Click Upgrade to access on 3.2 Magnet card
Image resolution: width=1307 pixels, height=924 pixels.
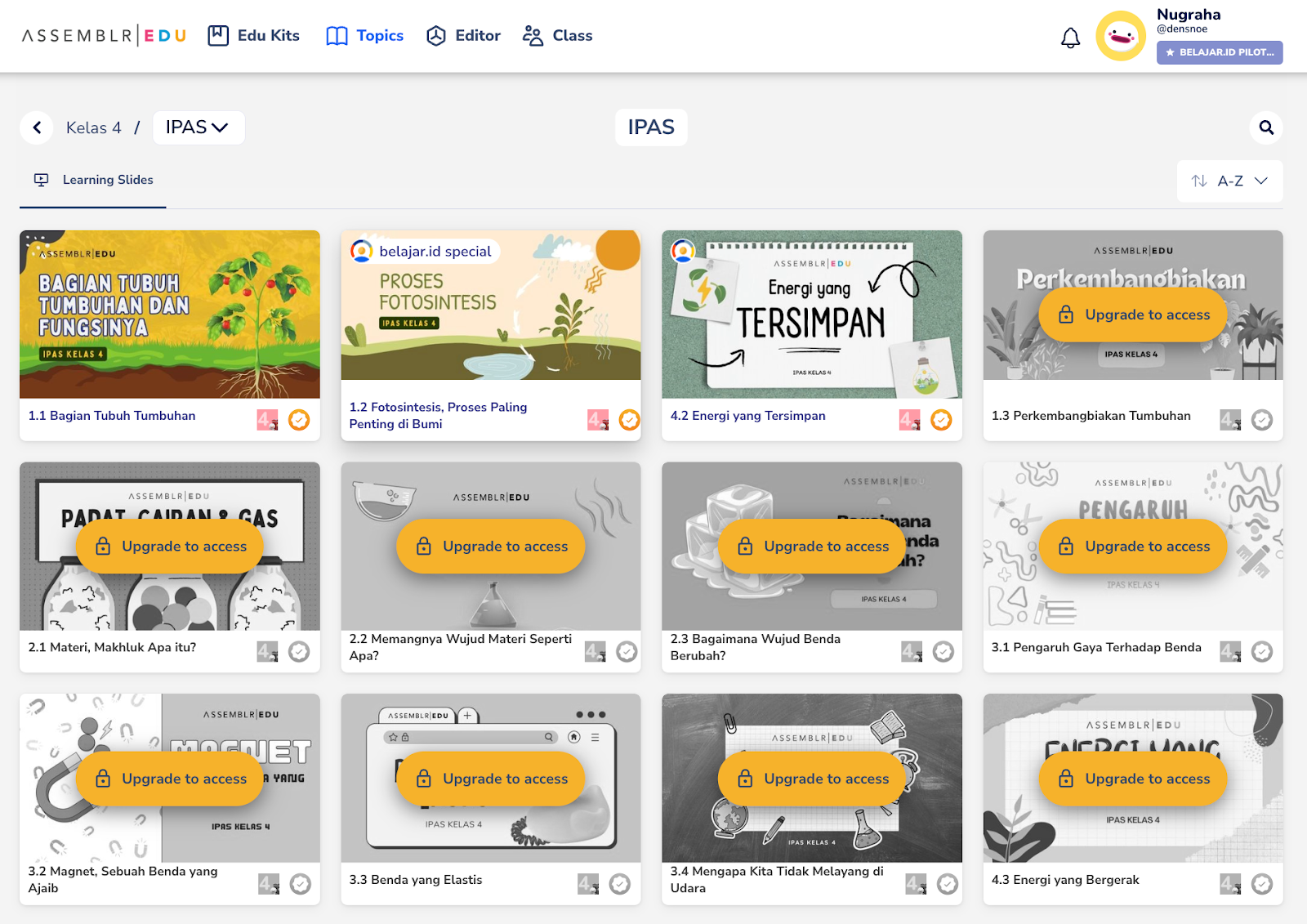coord(170,779)
